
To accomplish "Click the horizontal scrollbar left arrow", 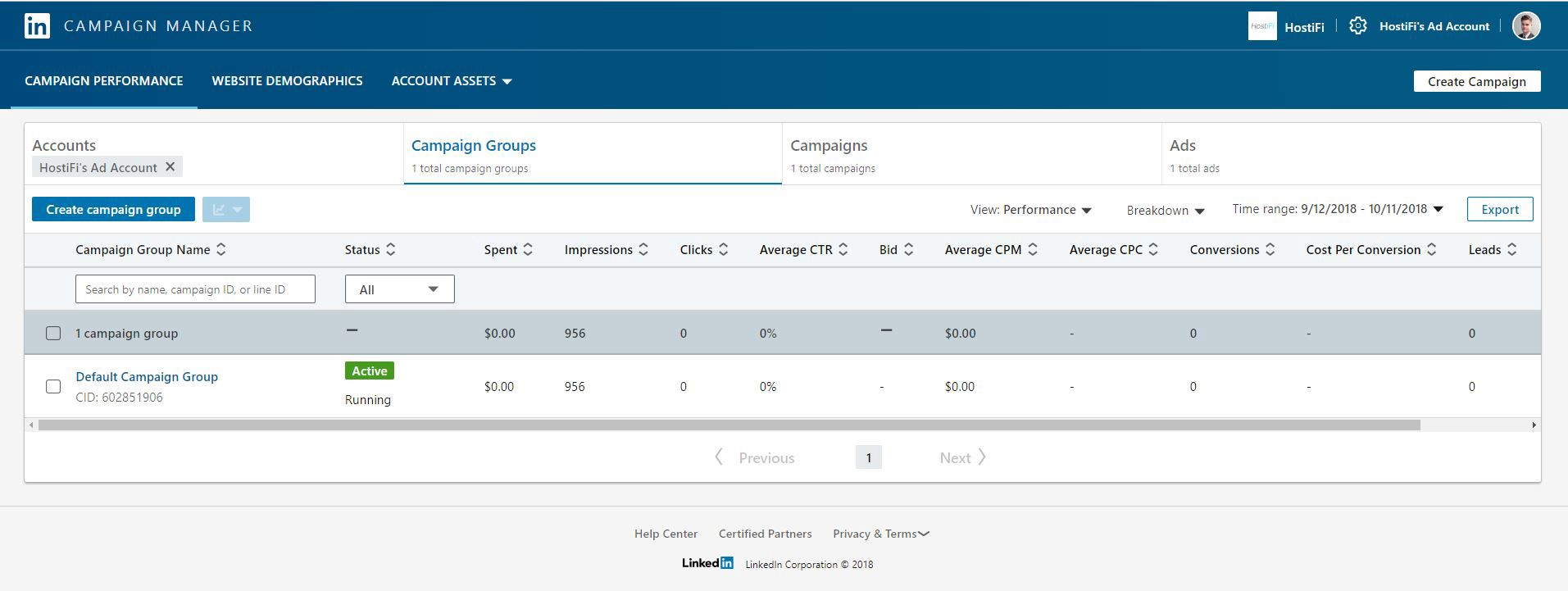I will tap(32, 425).
